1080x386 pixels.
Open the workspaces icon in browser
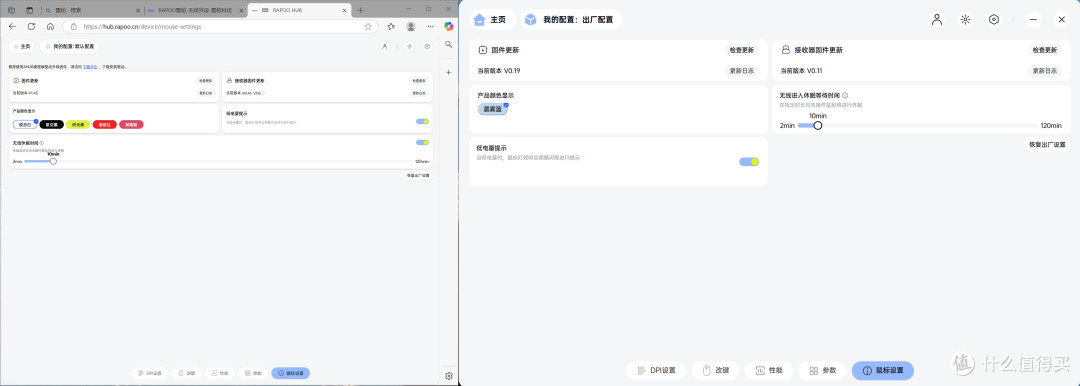[x=11, y=10]
